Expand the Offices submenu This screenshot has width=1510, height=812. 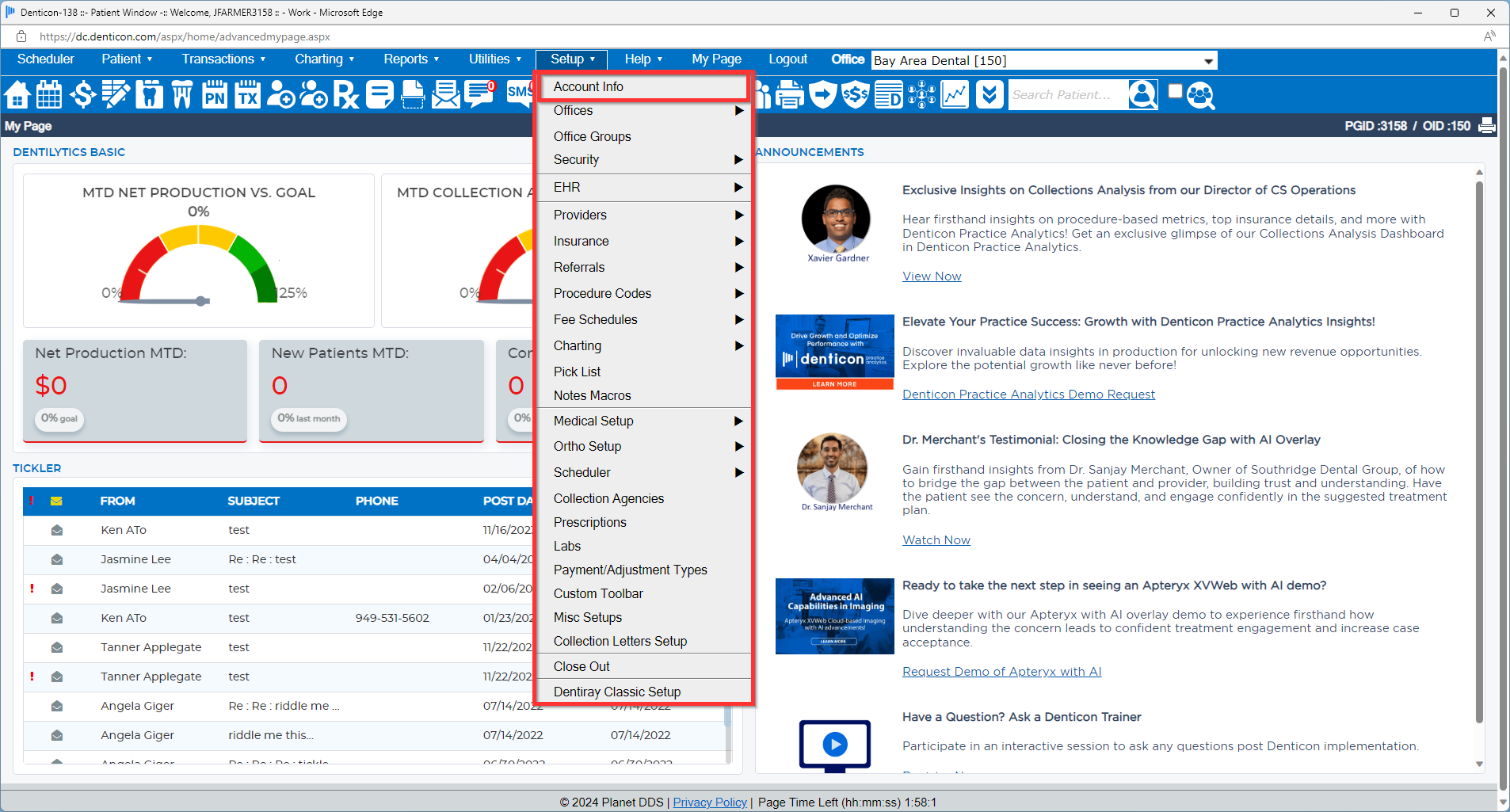pyautogui.click(x=645, y=111)
